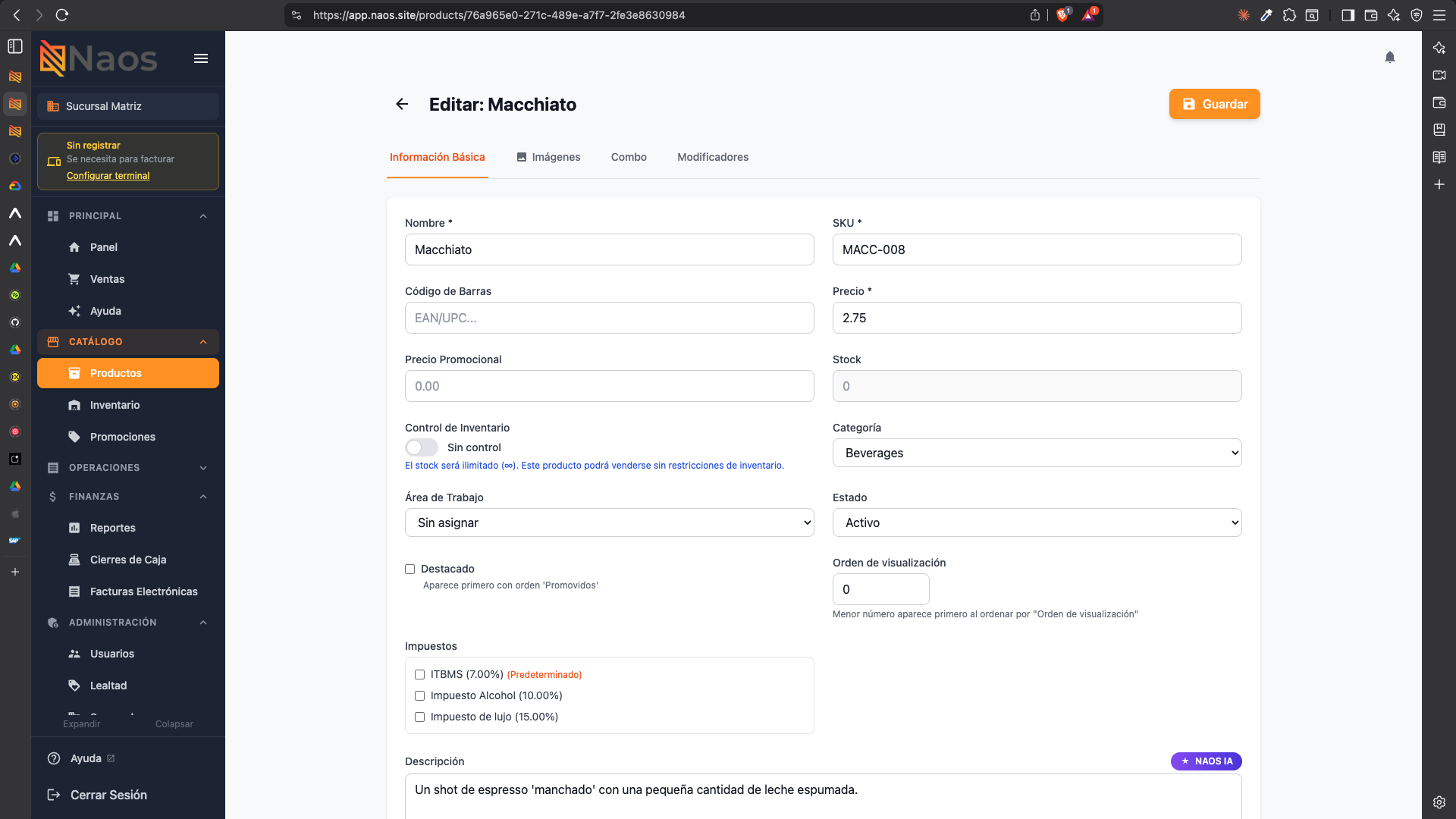
Task: Click the Sucursal Matriz building icon
Action: 53,106
